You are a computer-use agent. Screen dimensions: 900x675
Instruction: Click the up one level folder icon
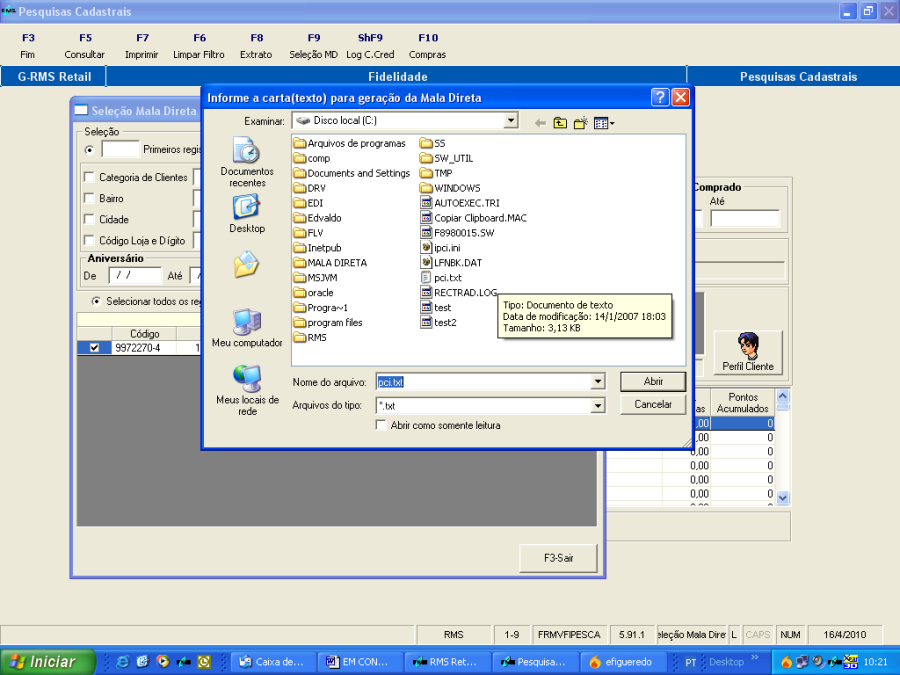click(x=560, y=123)
